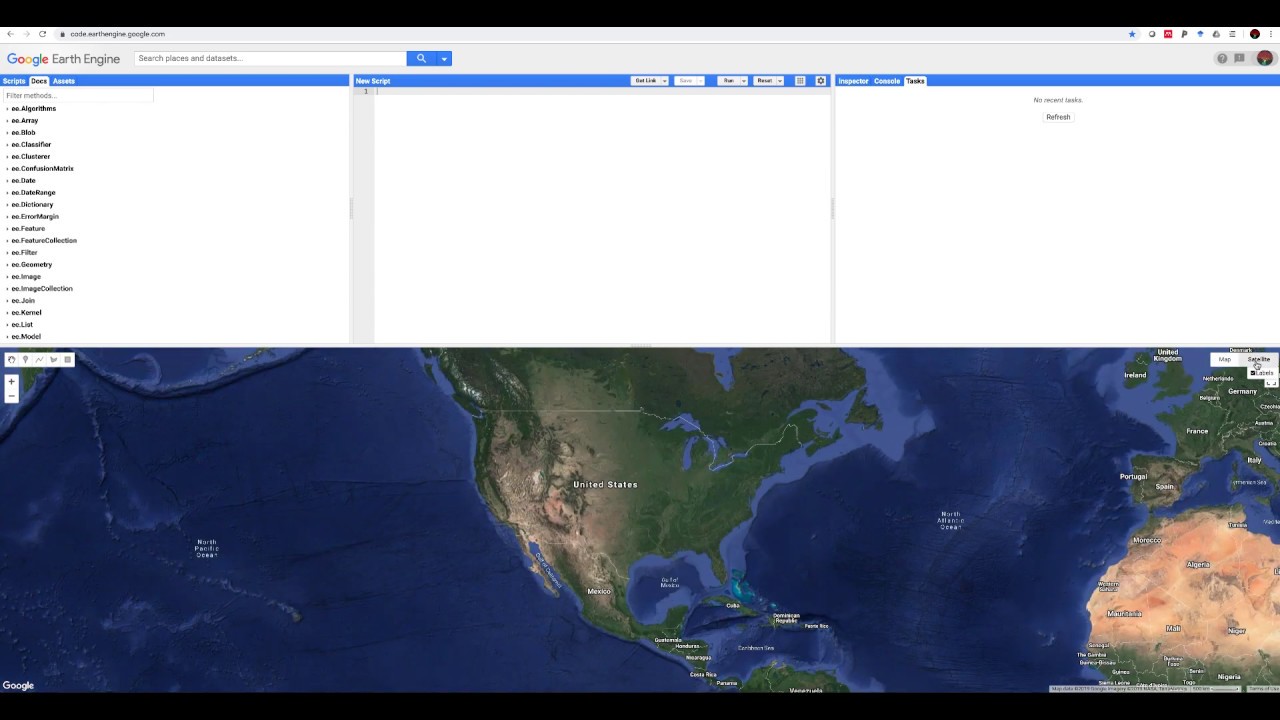The image size is (1280, 720).
Task: Switch to the Assets tab
Action: (x=64, y=81)
